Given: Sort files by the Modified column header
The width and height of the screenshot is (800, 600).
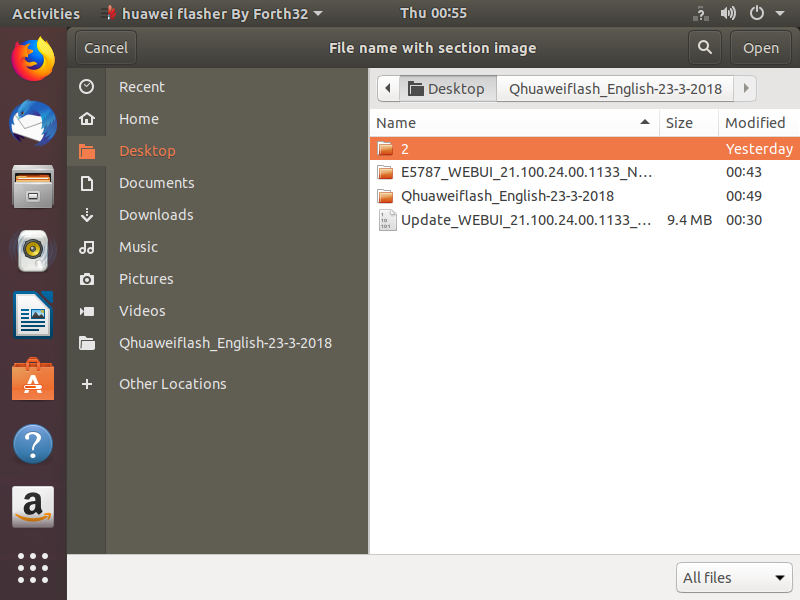Looking at the screenshot, I should pyautogui.click(x=759, y=122).
